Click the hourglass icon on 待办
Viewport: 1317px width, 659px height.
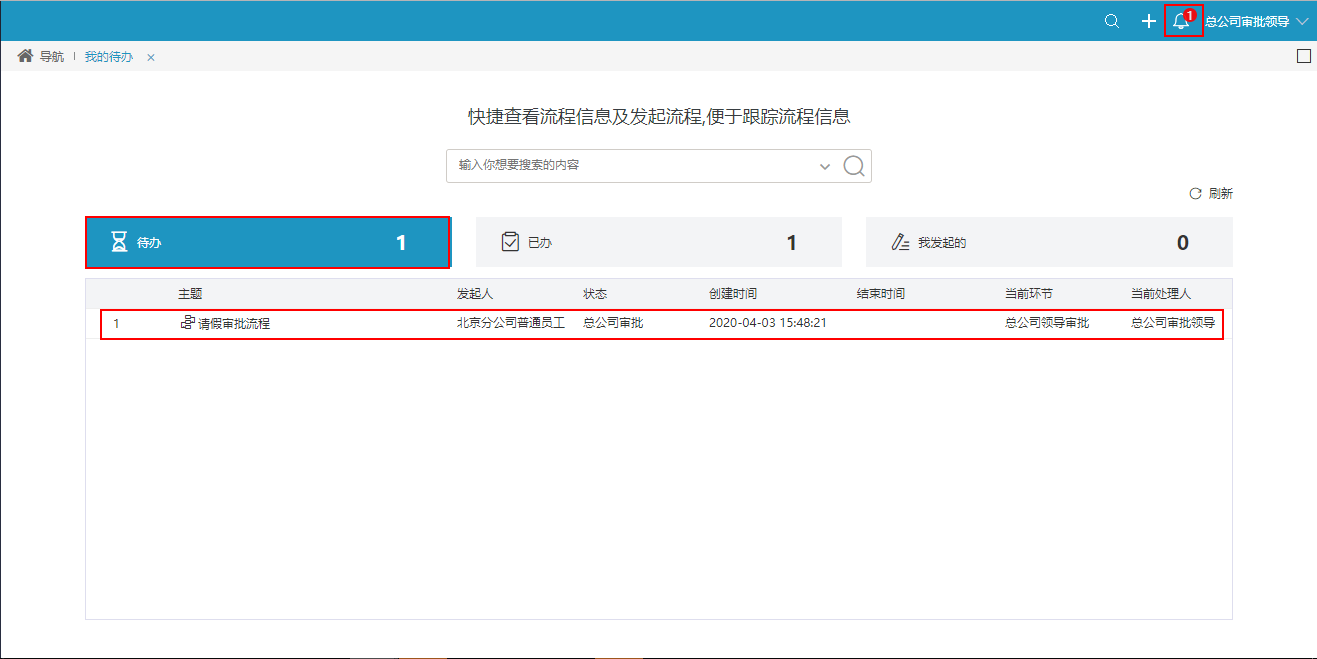[119, 242]
